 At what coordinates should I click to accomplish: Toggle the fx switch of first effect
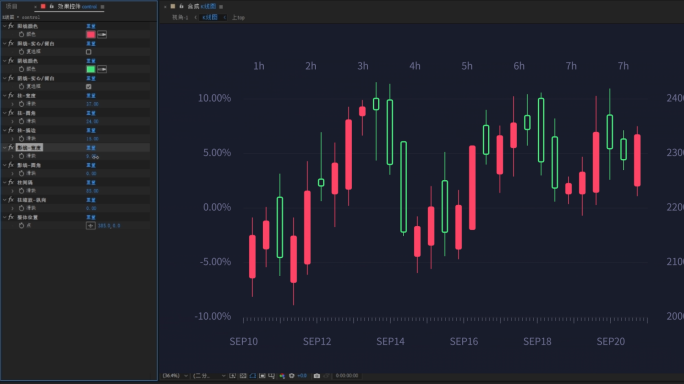pyautogui.click(x=11, y=26)
